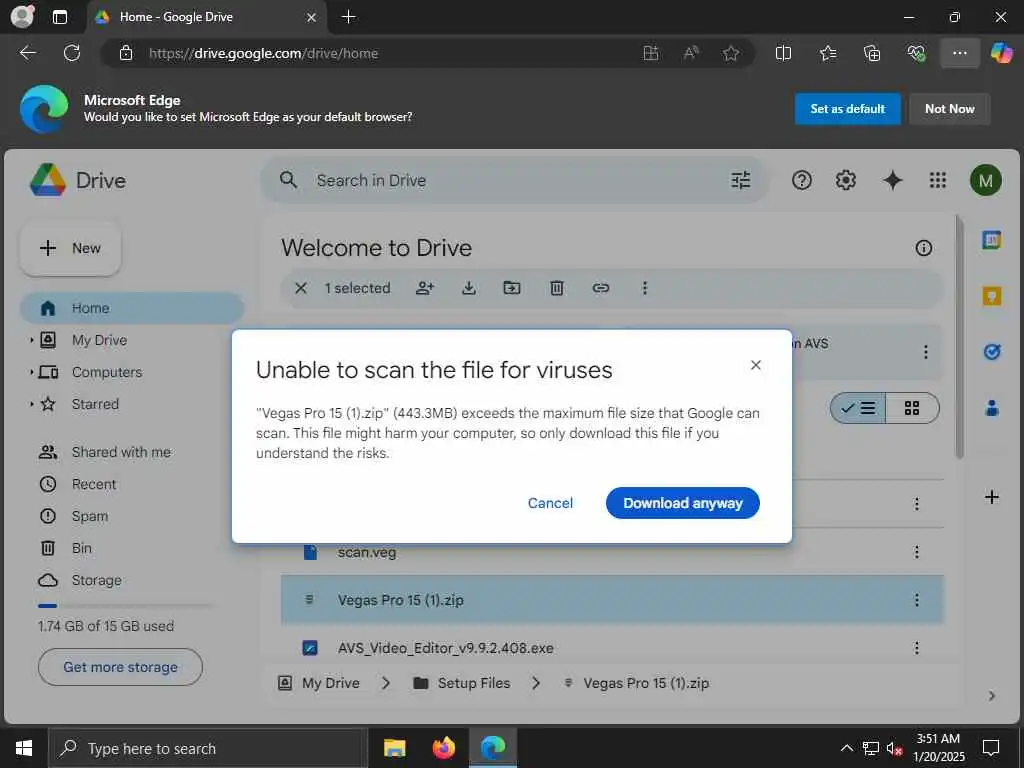This screenshot has height=768, width=1024.
Task: Expand the Computers tree arrow
Action: pos(31,372)
